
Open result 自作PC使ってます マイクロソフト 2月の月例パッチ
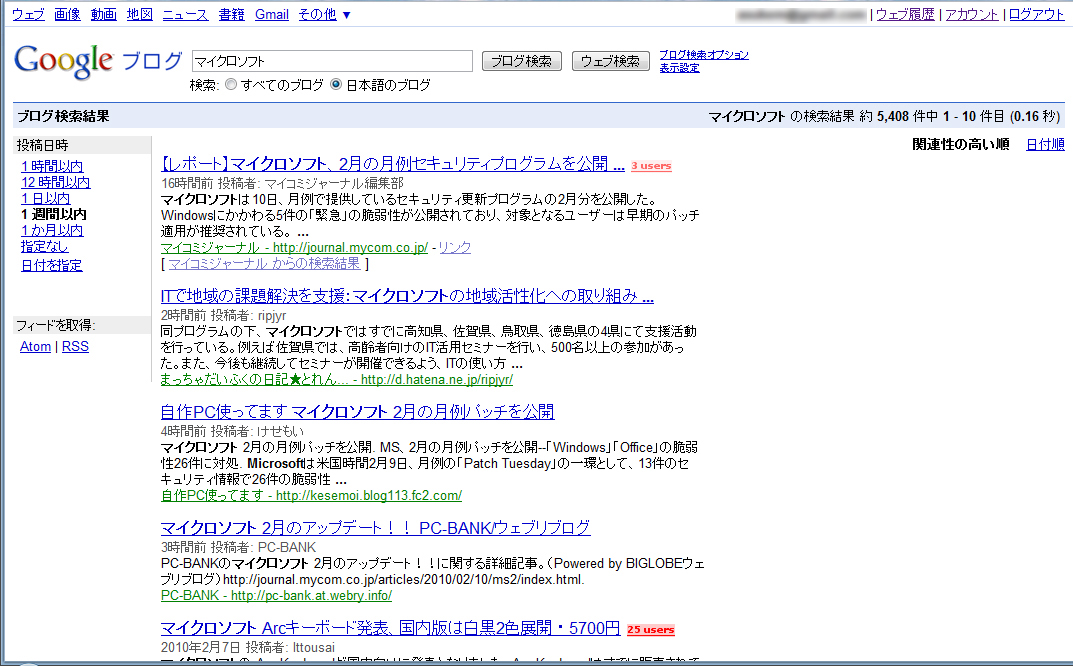pos(357,412)
